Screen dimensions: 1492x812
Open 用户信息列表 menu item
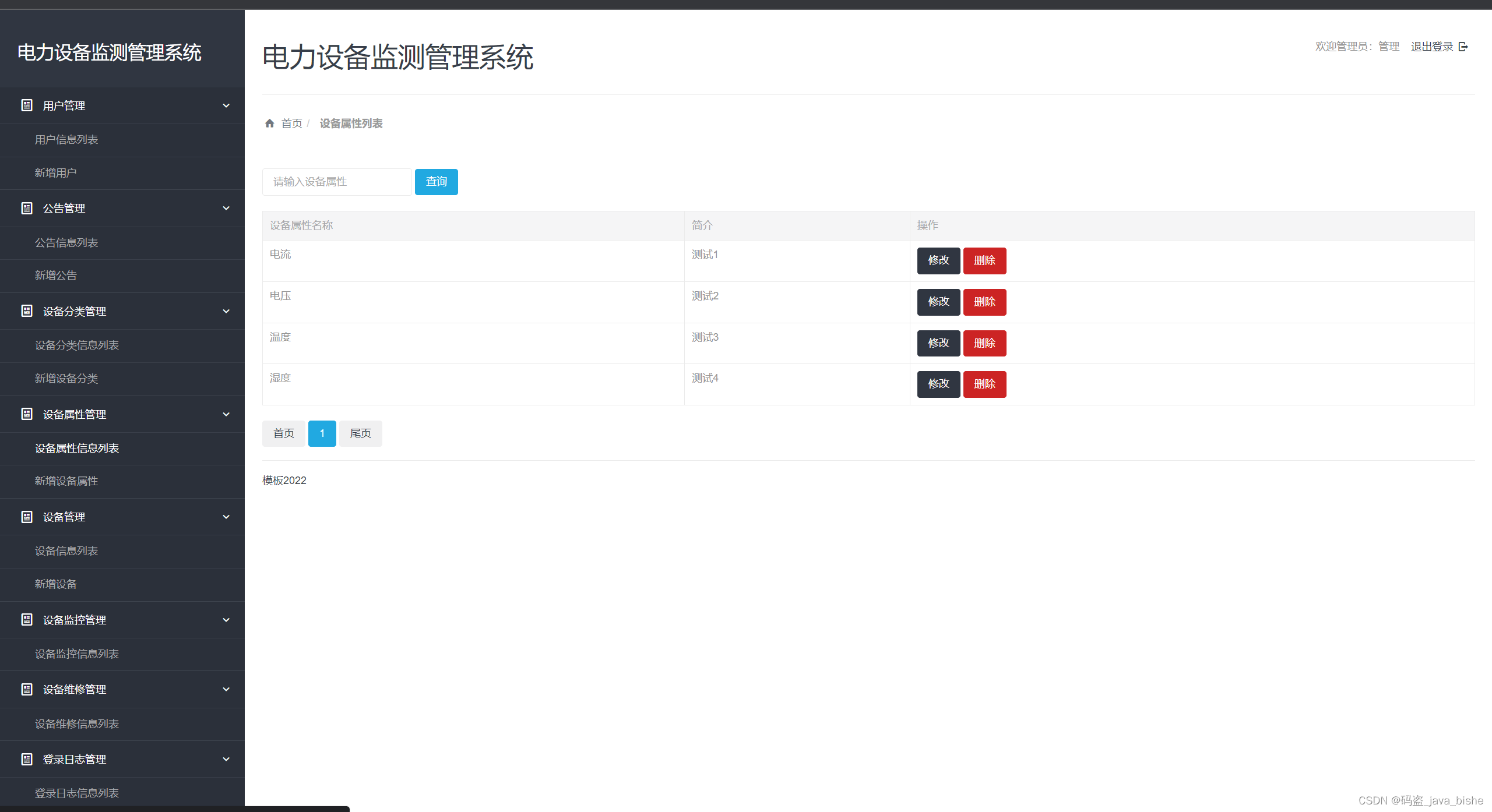click(x=66, y=140)
